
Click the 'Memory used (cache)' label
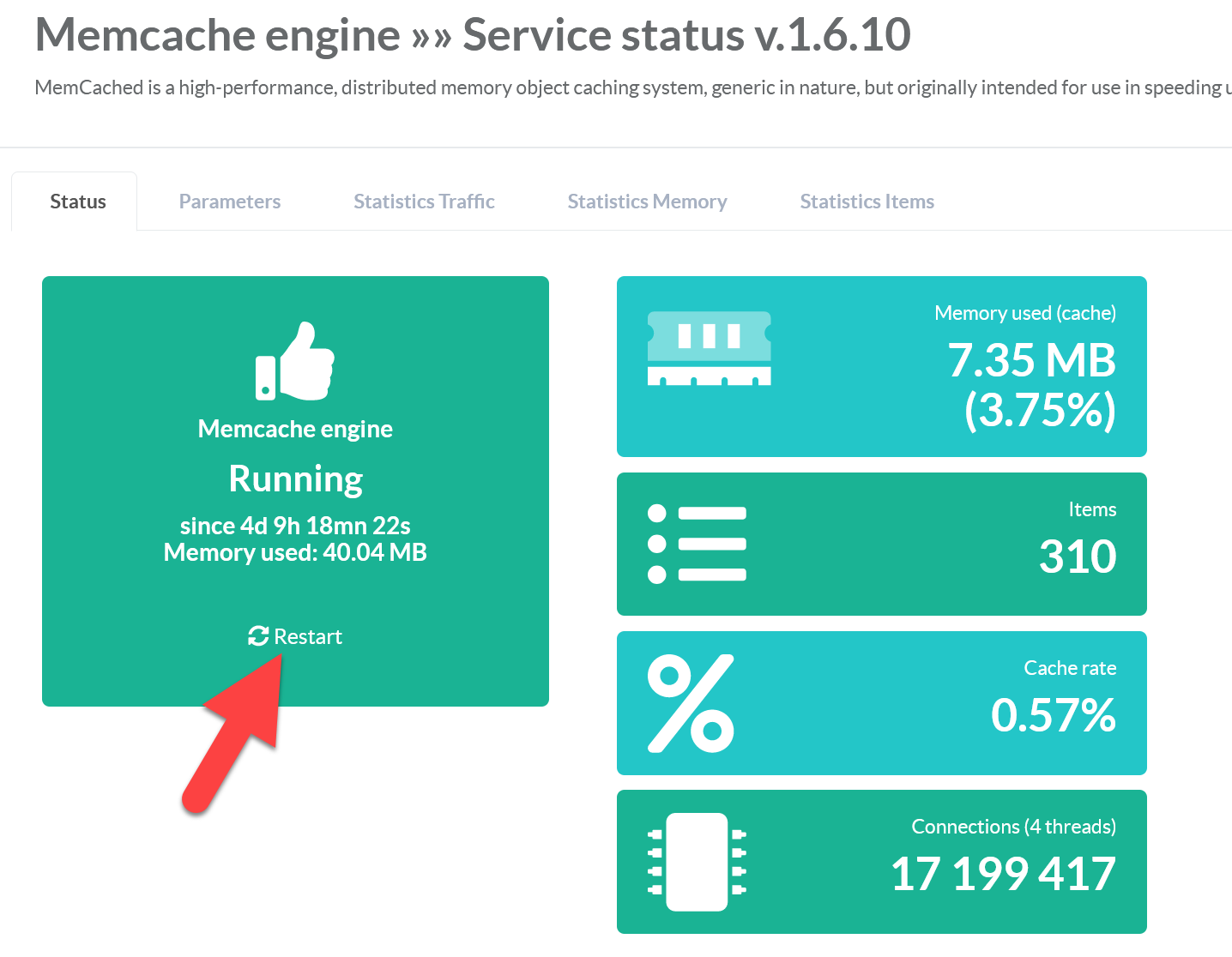pos(1025,313)
